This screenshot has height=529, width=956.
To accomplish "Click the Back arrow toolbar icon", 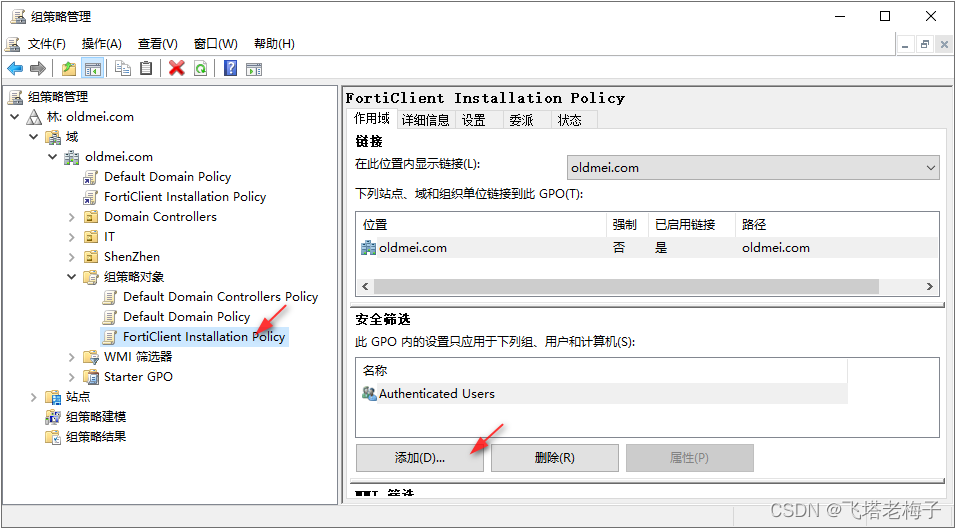I will tap(15, 69).
